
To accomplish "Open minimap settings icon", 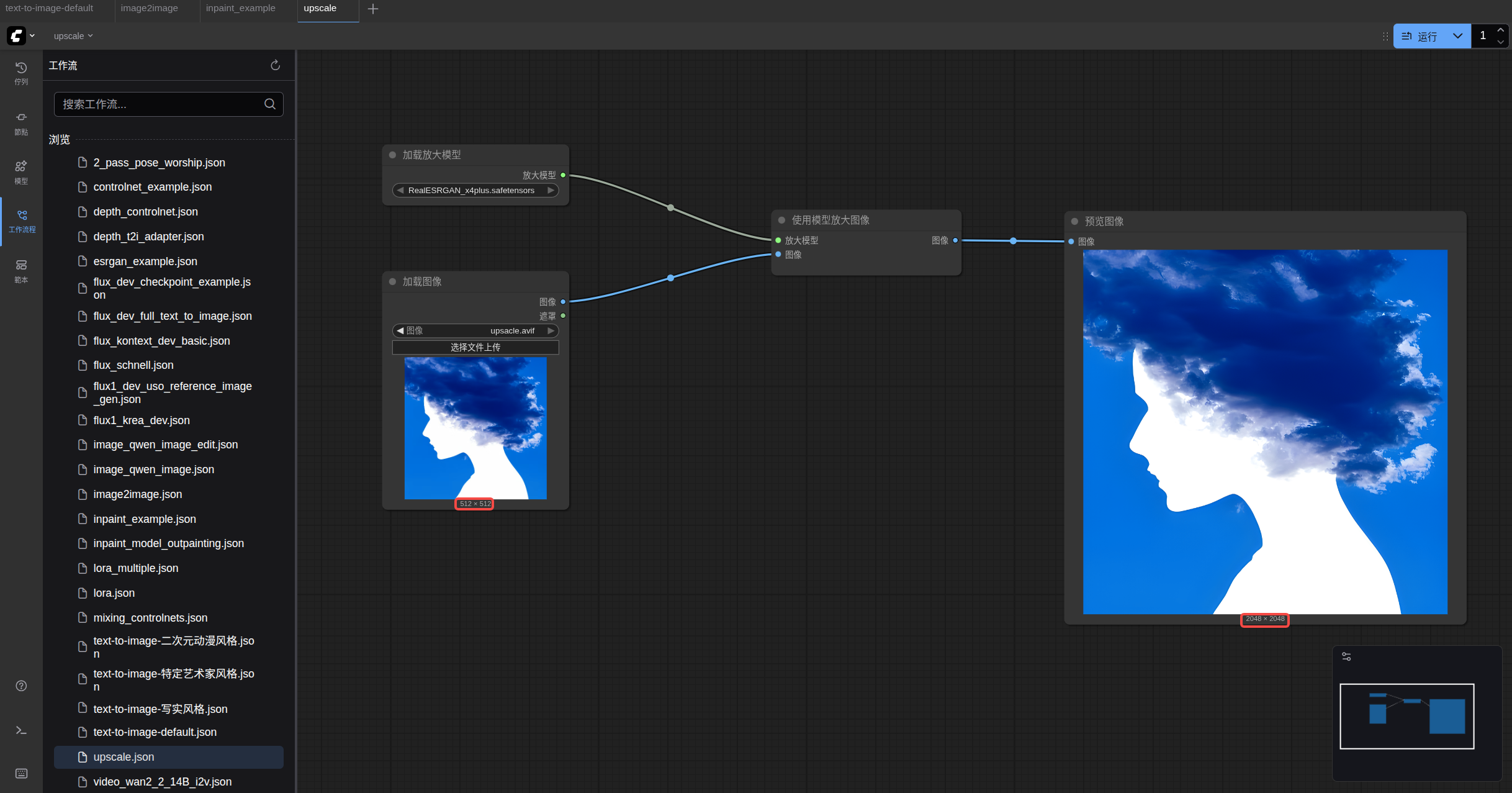I will [x=1346, y=656].
